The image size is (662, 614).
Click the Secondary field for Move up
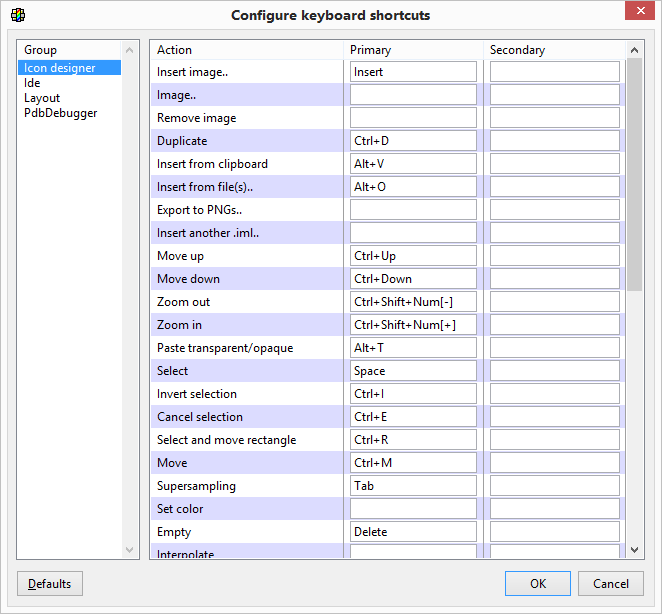point(554,256)
